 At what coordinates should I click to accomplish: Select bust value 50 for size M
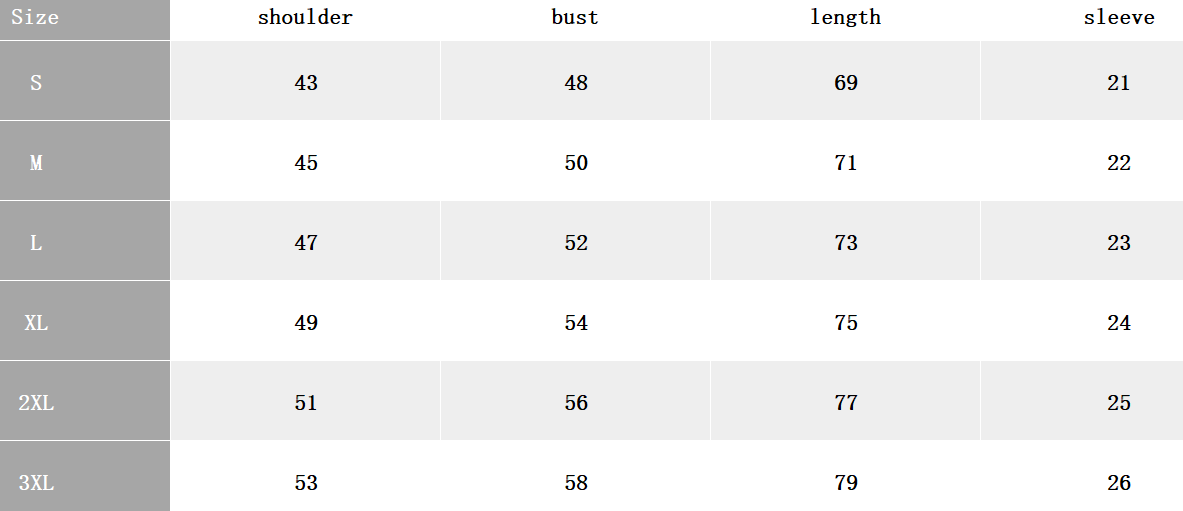576,162
